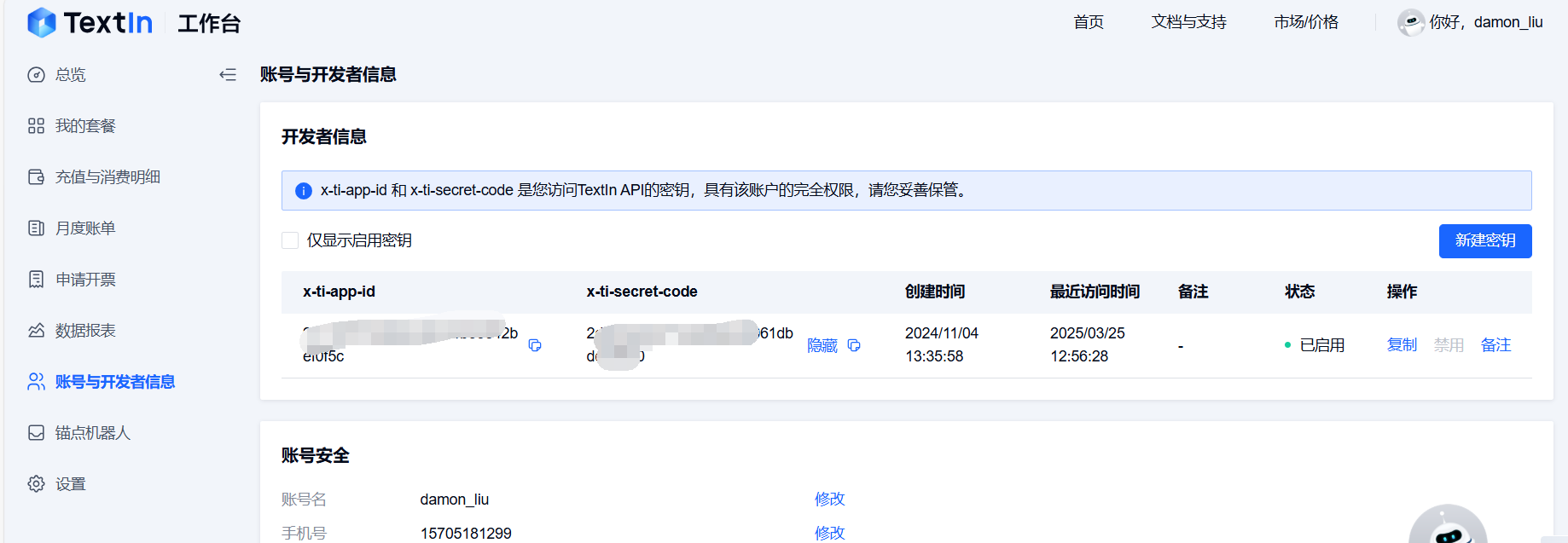Click the 充值与消费明细 wallet icon
This screenshot has width=1568, height=543.
pyautogui.click(x=36, y=177)
